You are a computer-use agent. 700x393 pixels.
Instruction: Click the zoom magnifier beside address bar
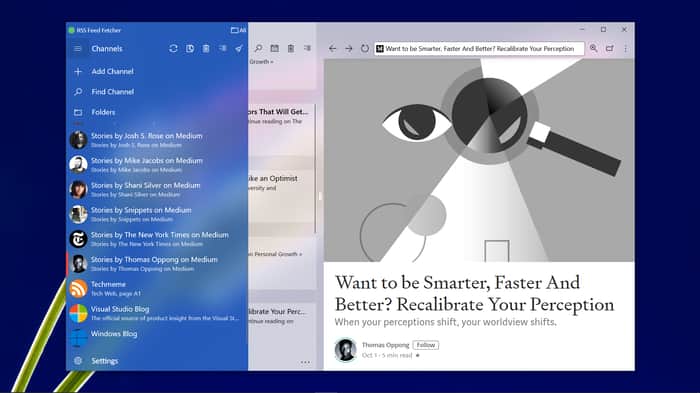click(593, 48)
